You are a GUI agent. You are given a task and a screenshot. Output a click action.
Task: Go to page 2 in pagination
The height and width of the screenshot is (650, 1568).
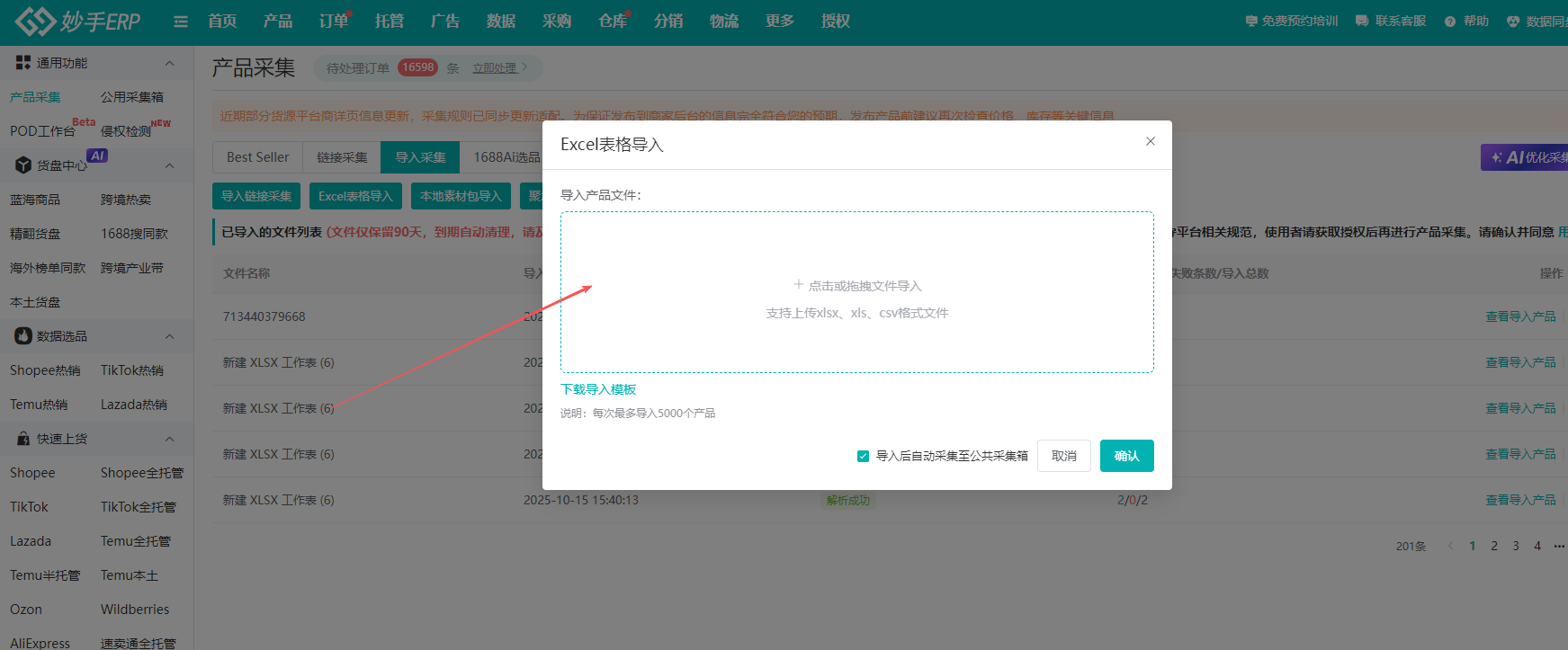pyautogui.click(x=1494, y=546)
